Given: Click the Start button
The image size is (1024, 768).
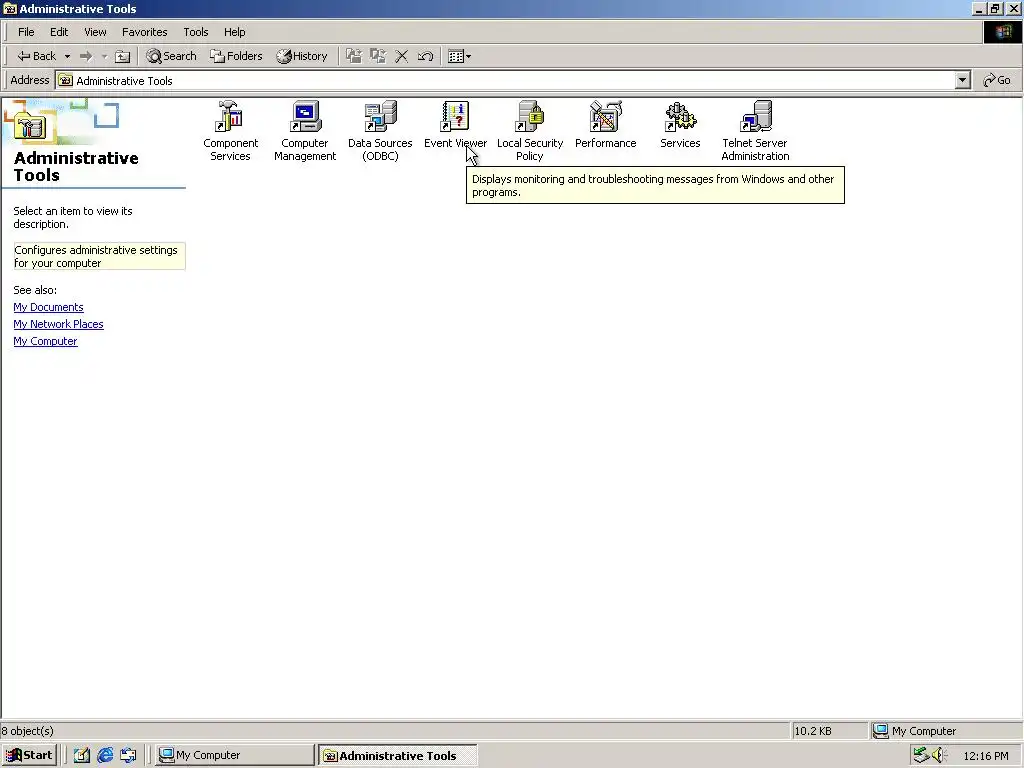Looking at the screenshot, I should point(29,755).
